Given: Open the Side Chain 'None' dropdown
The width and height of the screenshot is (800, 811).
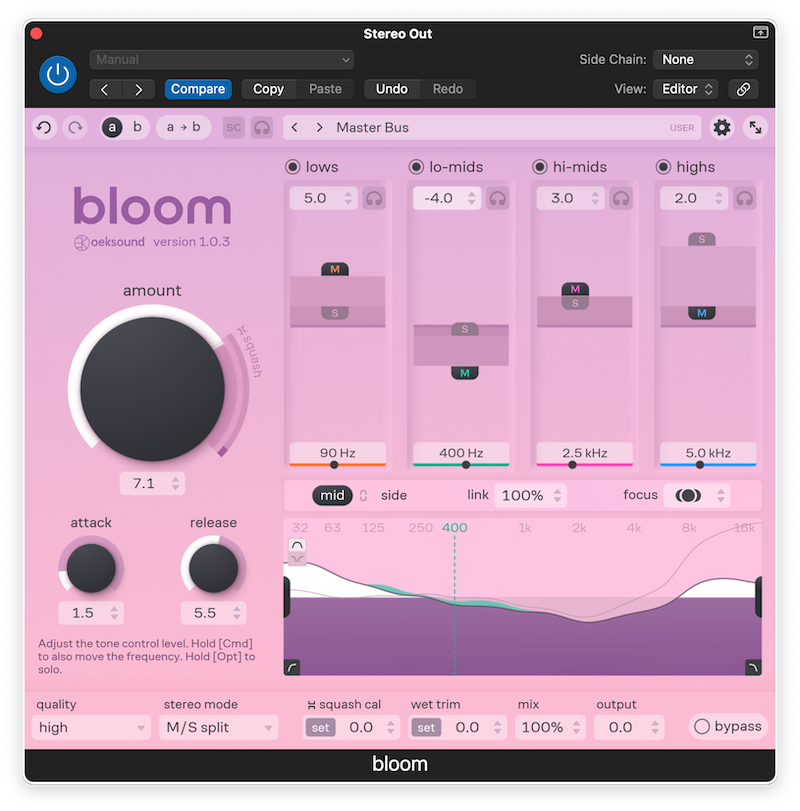Looking at the screenshot, I should click(x=706, y=59).
